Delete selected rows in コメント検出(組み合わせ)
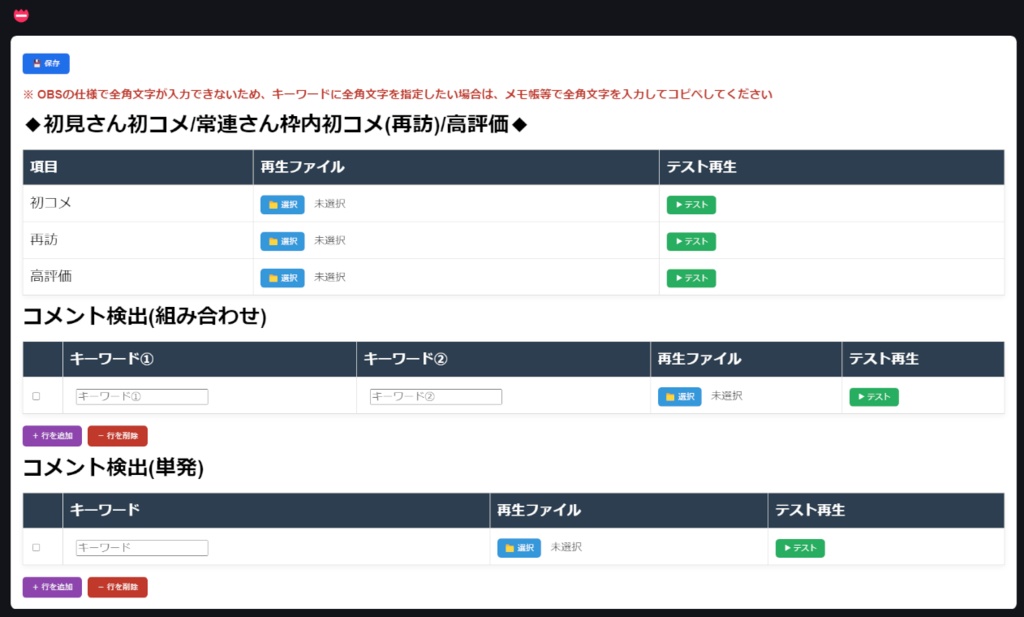Image resolution: width=1024 pixels, height=617 pixels. (x=117, y=435)
